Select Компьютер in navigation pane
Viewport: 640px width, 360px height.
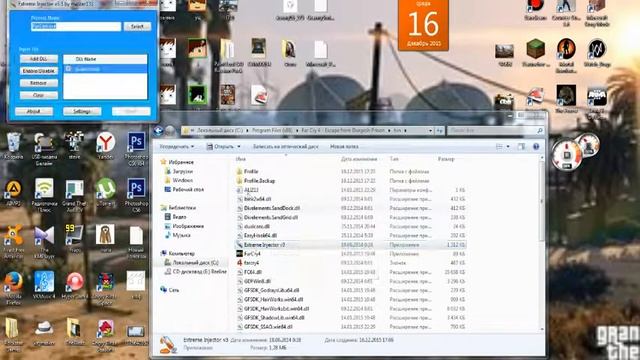[x=181, y=253]
